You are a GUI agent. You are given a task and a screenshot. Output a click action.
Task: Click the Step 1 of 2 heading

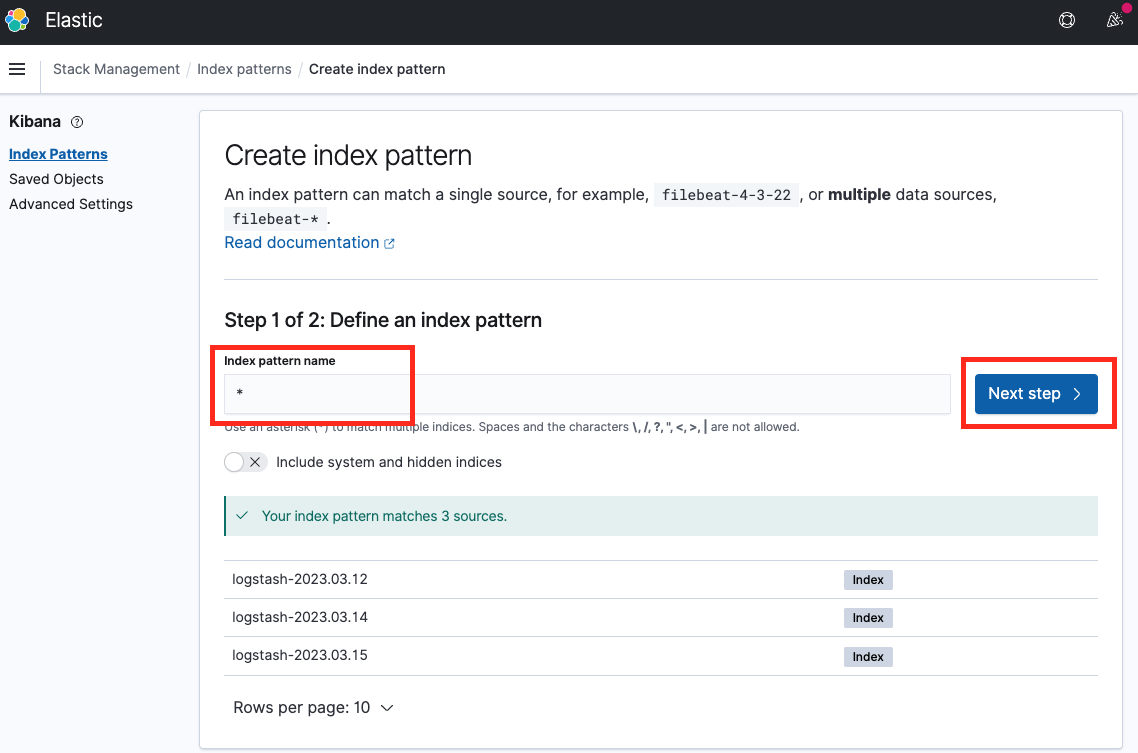point(382,320)
